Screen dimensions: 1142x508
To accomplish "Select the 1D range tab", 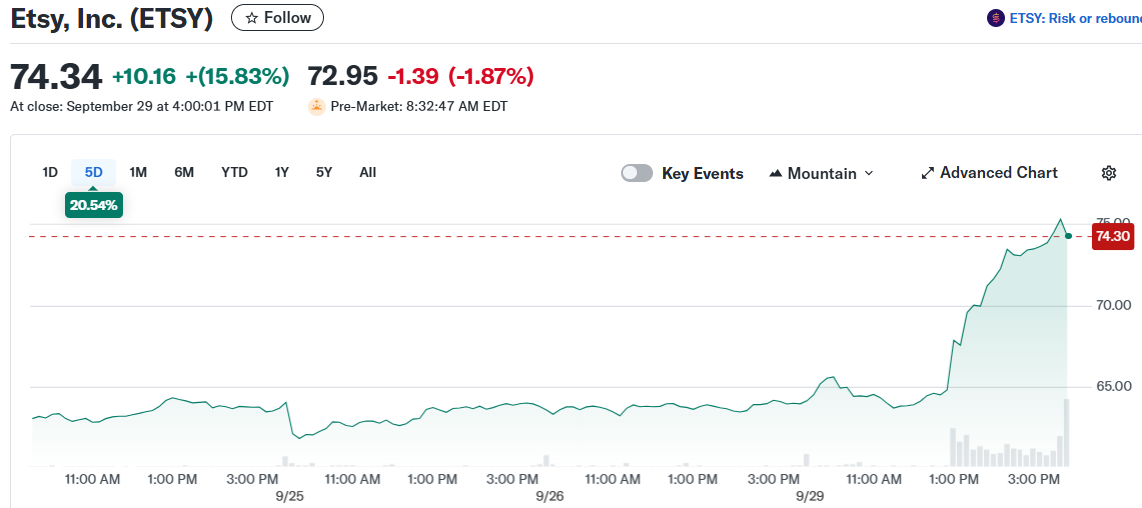I will pos(50,173).
